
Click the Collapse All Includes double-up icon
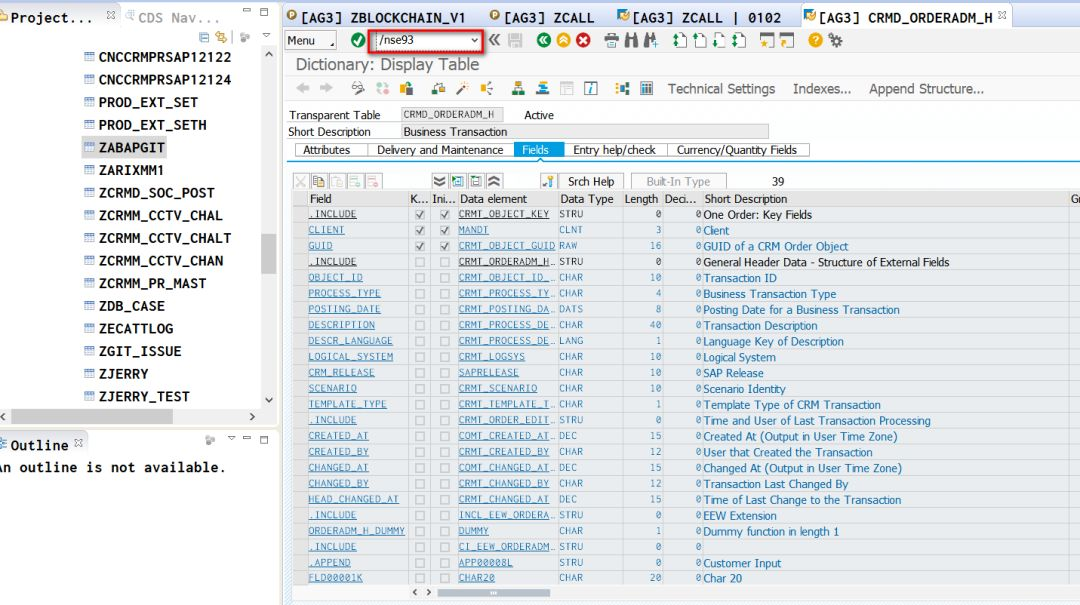click(x=494, y=181)
